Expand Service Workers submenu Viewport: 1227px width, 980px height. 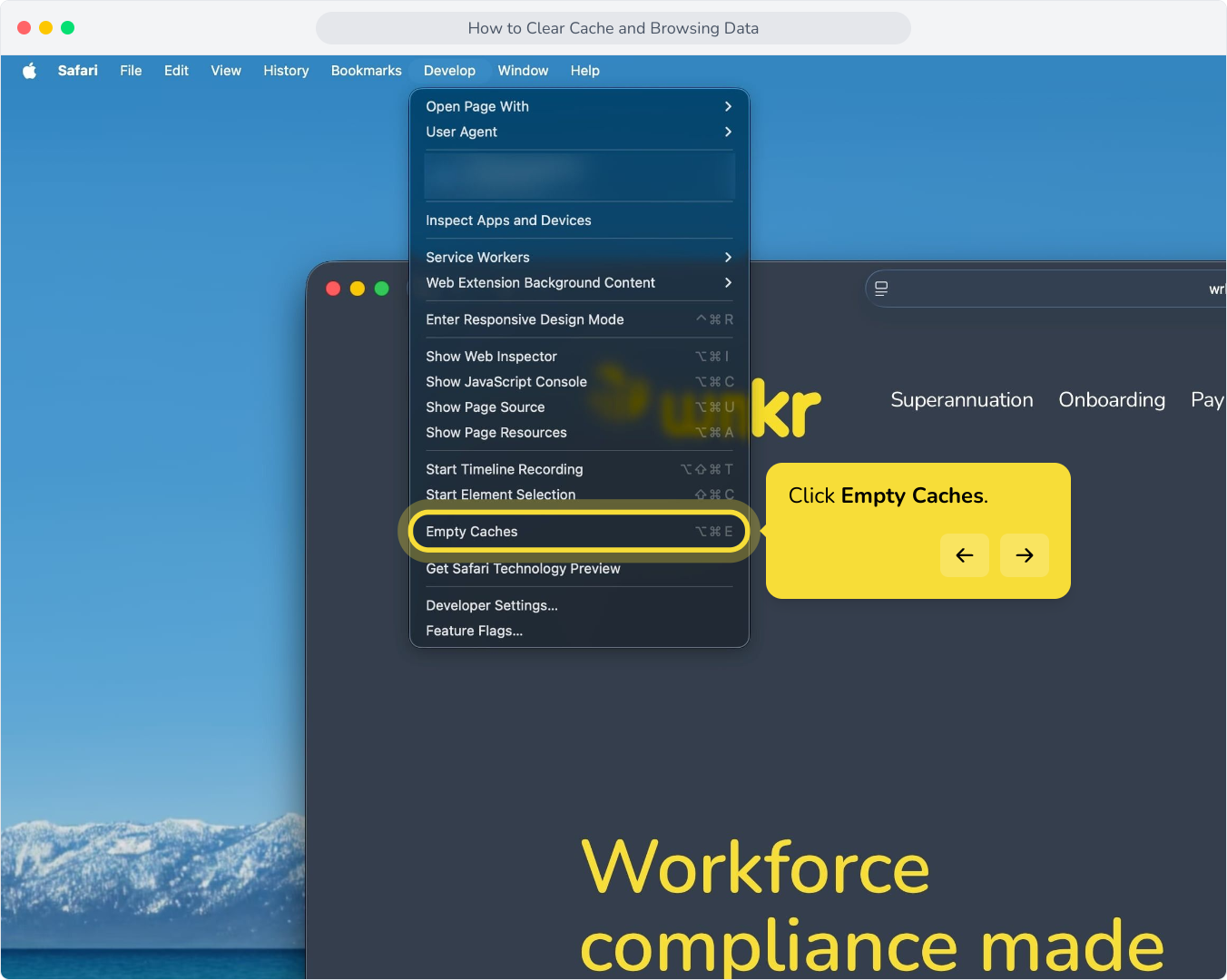[x=579, y=258]
